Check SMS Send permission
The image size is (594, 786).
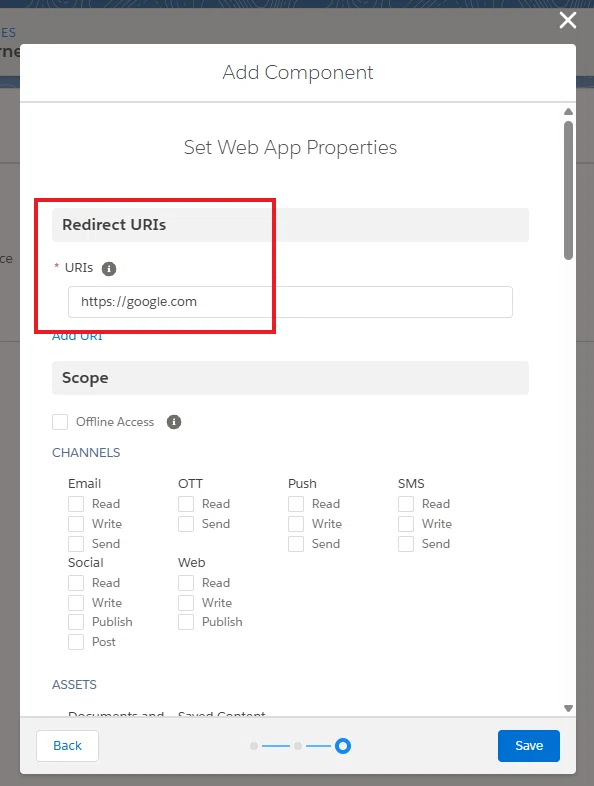pos(406,544)
